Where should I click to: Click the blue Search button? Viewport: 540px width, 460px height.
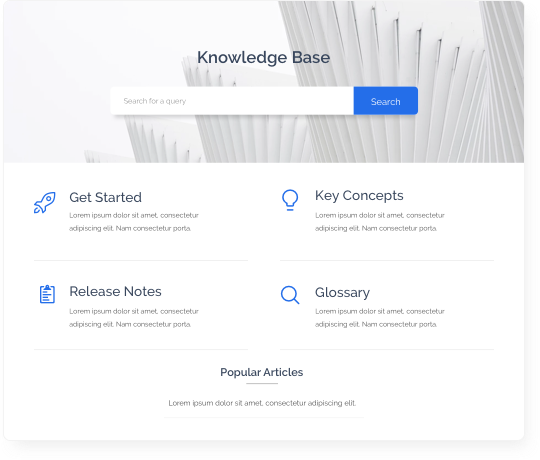386,101
